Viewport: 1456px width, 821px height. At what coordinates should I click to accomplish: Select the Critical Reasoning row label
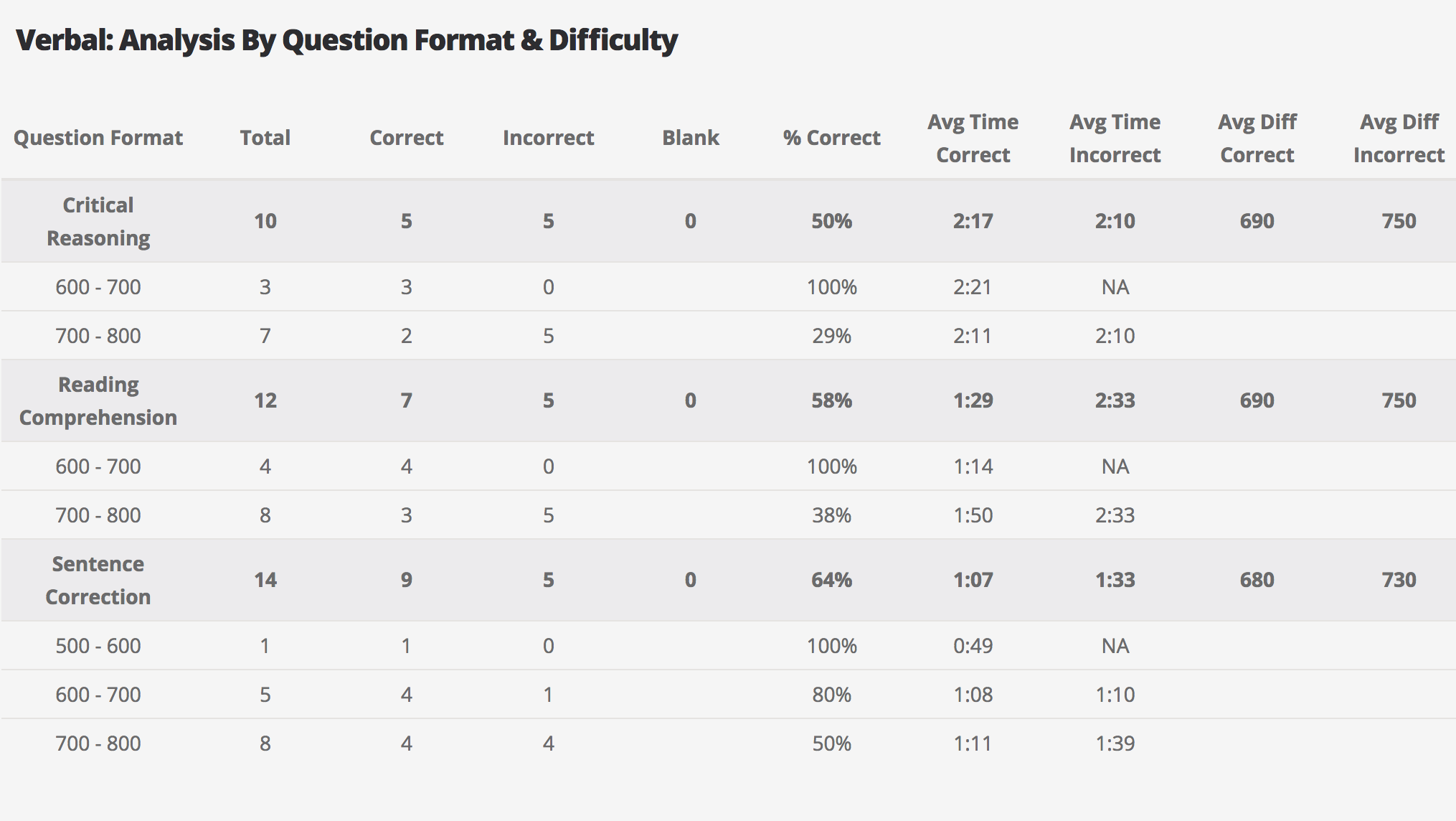coord(98,221)
